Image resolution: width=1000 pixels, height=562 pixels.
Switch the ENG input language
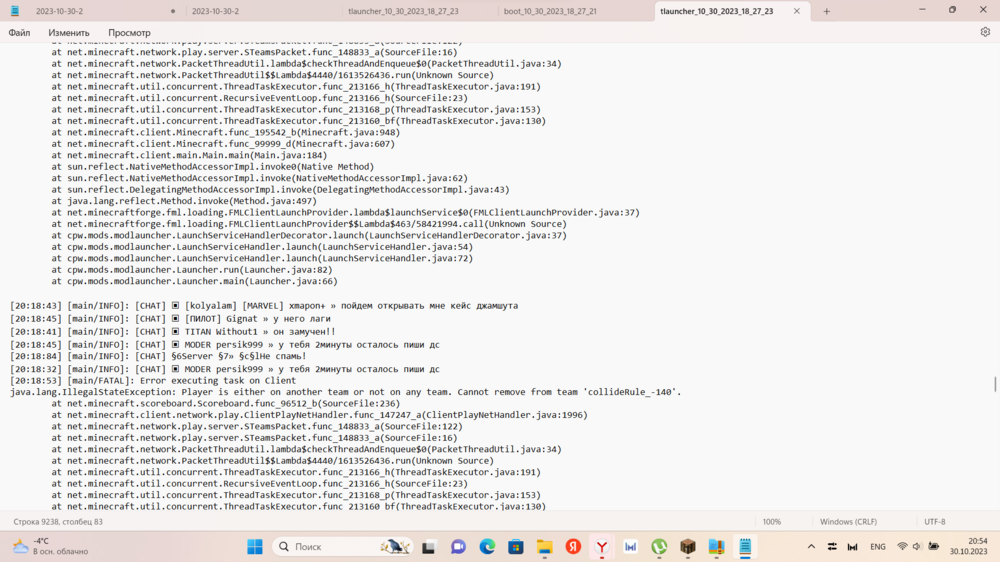coord(878,547)
